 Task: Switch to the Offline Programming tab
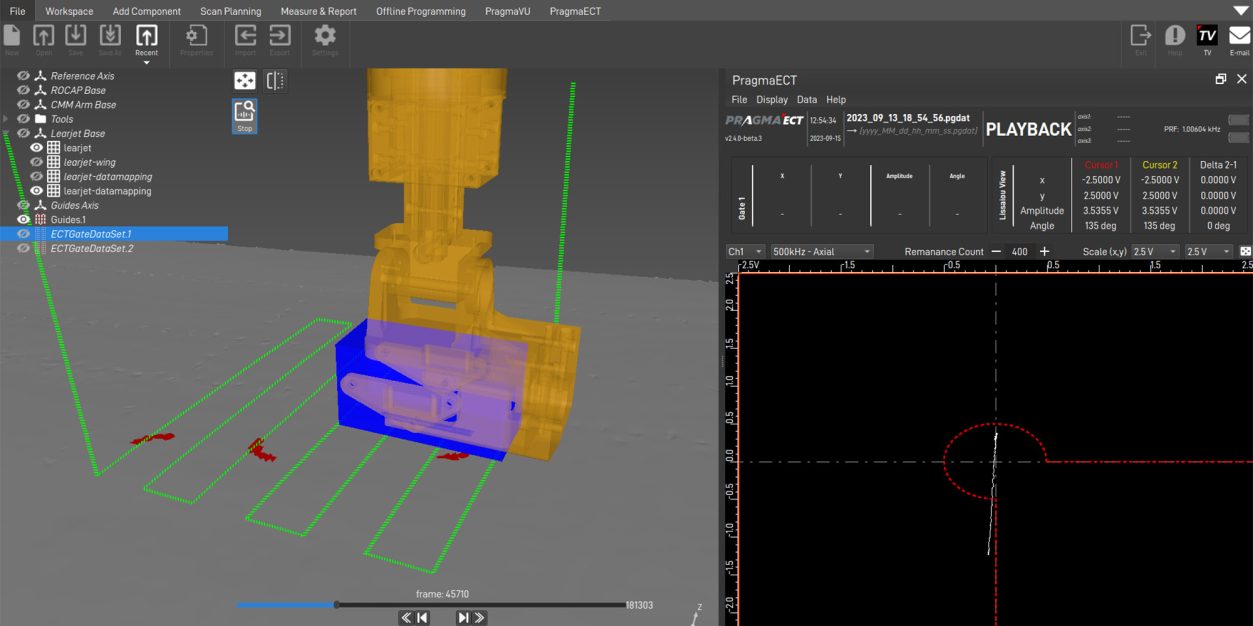tap(421, 11)
